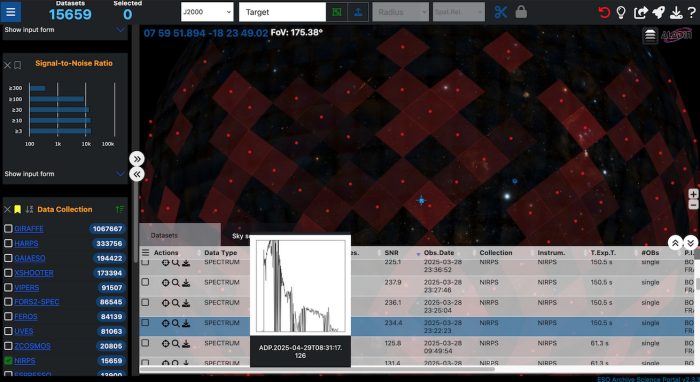Open the lightbulb hints icon
The height and width of the screenshot is (382, 700).
point(621,12)
